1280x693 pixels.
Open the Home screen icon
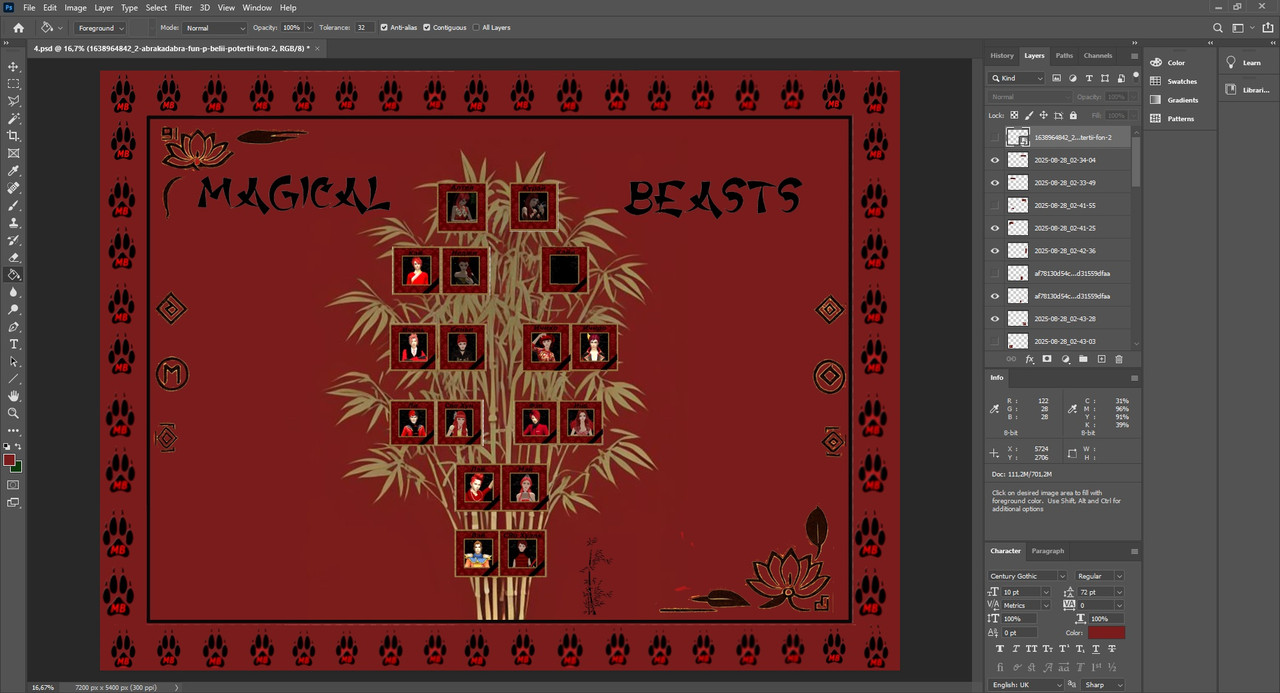click(x=18, y=28)
